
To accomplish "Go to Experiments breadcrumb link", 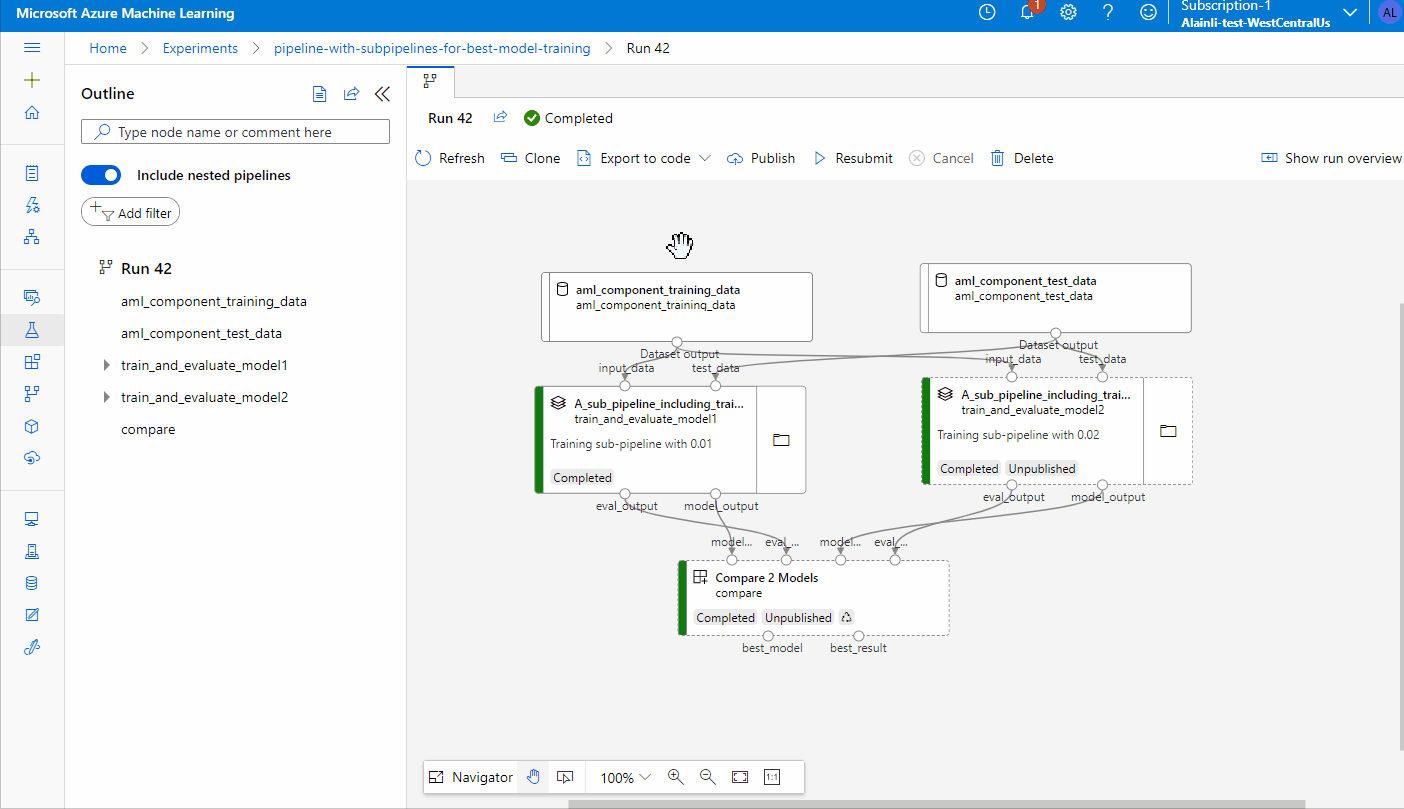I will [200, 48].
